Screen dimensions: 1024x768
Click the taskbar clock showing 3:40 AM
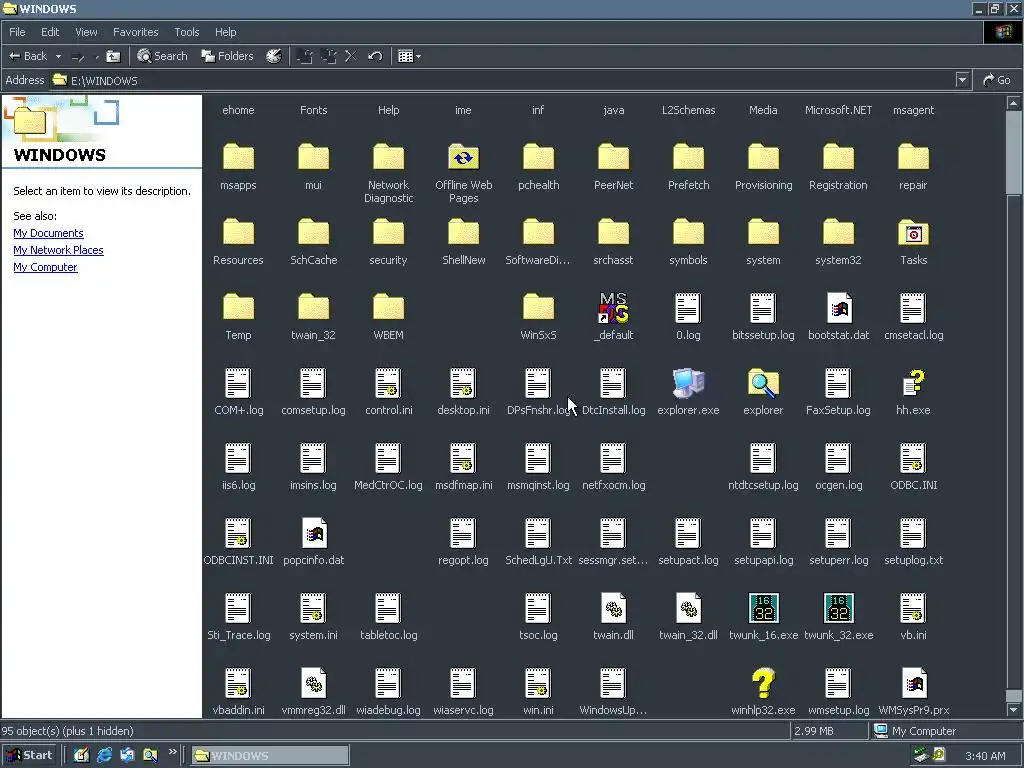[985, 756]
